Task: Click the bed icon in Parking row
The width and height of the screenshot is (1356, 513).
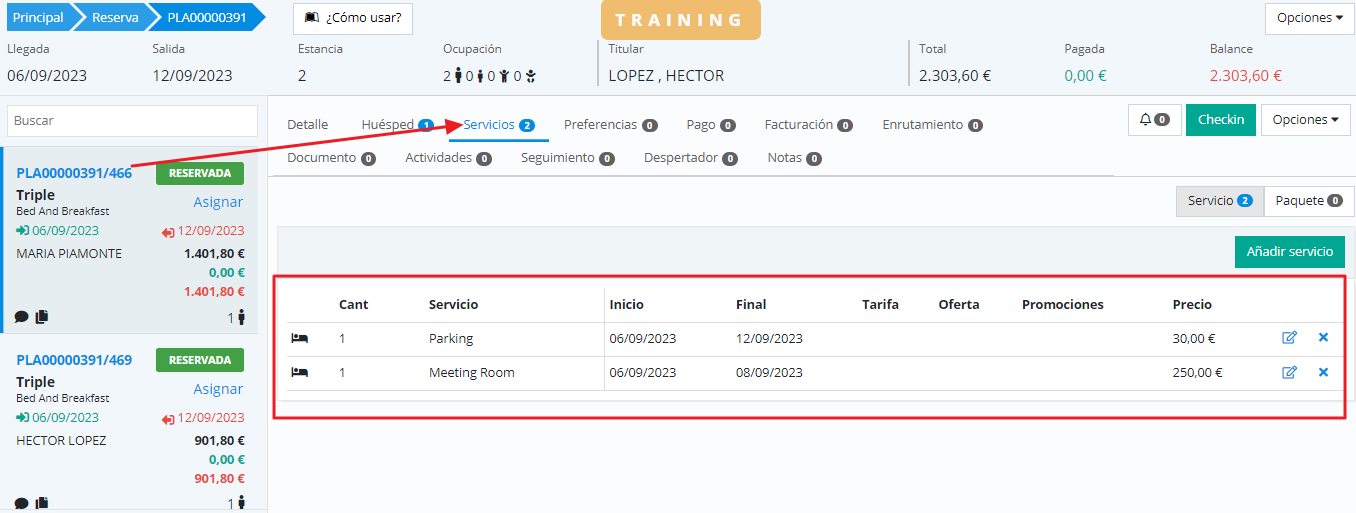Action: click(299, 339)
